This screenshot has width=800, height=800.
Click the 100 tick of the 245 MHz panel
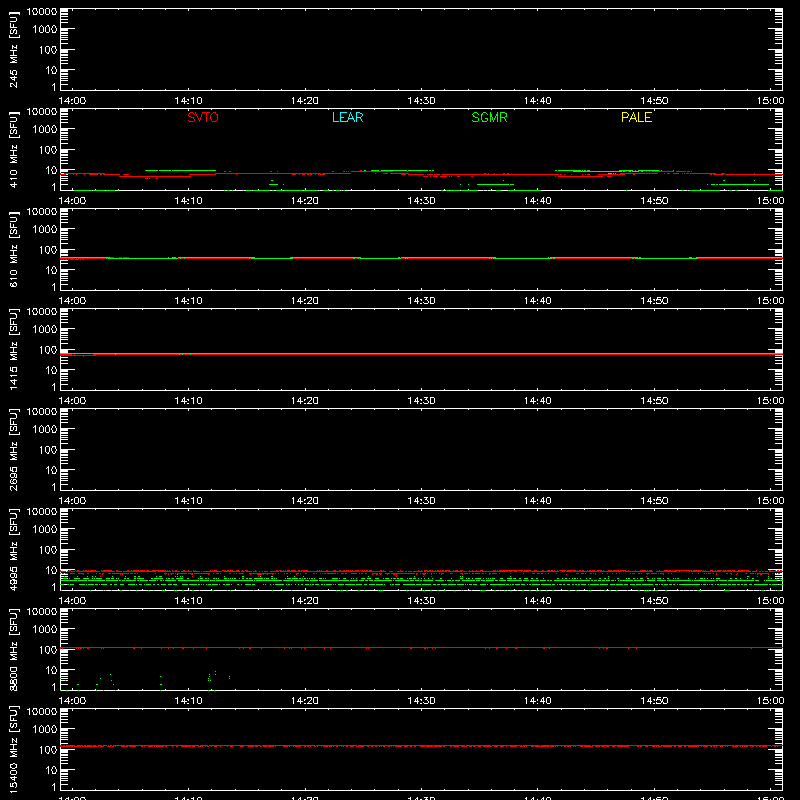point(48,50)
